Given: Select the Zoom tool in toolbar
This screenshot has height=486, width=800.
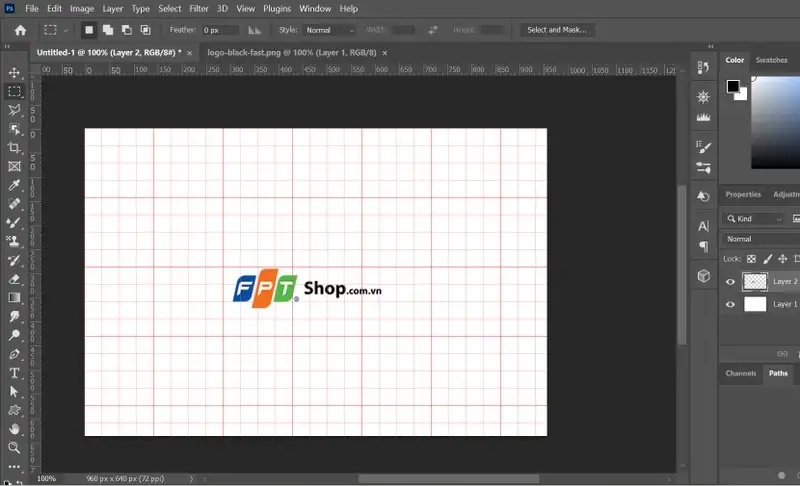Looking at the screenshot, I should pos(14,447).
